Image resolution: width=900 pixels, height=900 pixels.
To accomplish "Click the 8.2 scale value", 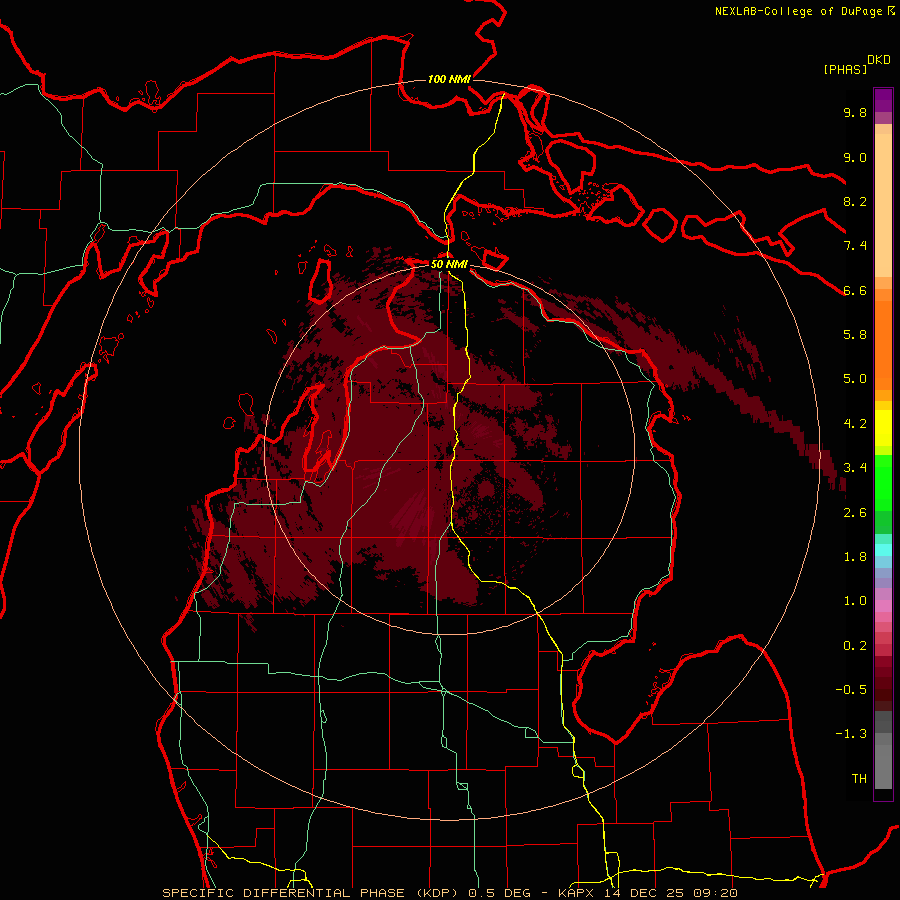I will click(855, 201).
